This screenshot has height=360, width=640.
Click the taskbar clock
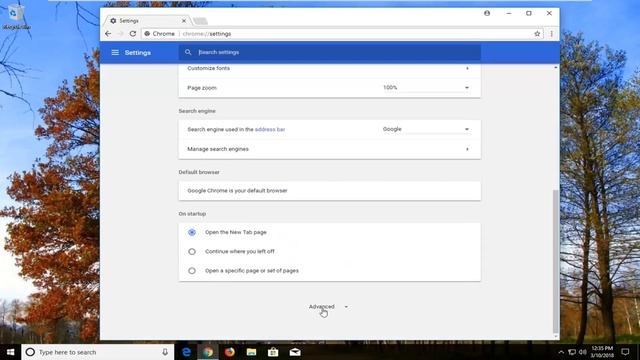tap(602, 352)
